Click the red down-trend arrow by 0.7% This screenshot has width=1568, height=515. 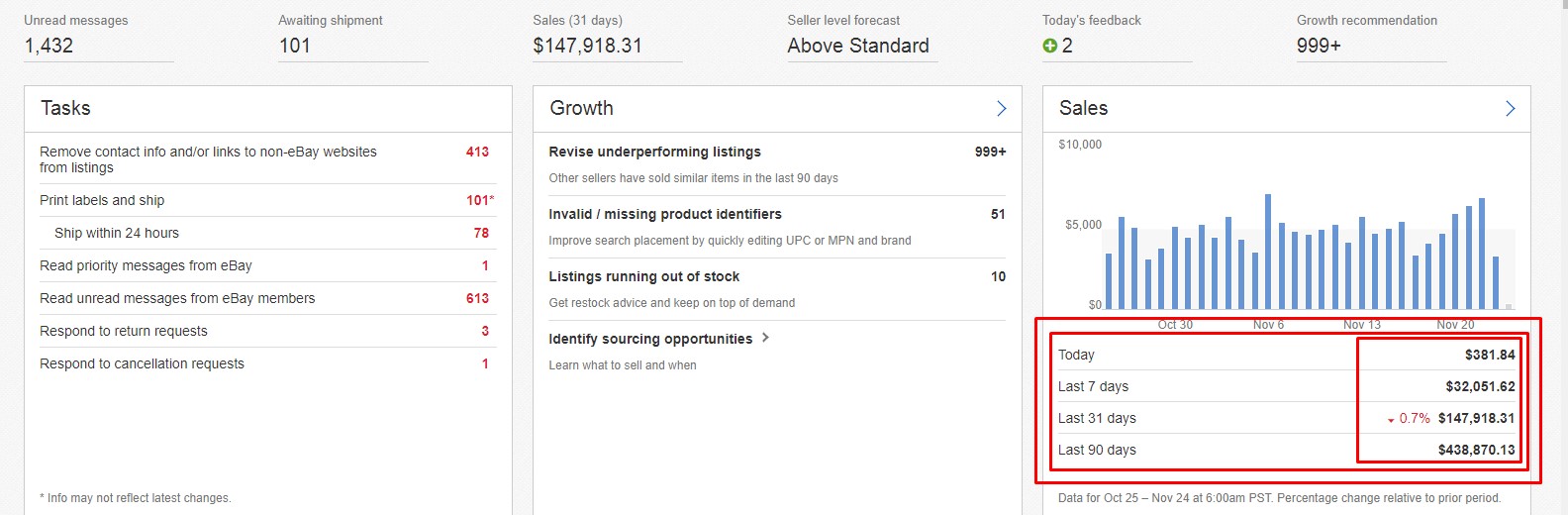(x=1391, y=420)
